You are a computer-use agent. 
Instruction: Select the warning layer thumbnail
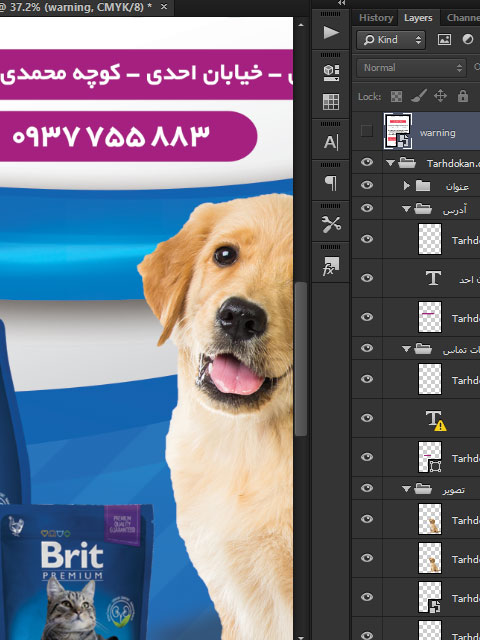pyautogui.click(x=398, y=131)
